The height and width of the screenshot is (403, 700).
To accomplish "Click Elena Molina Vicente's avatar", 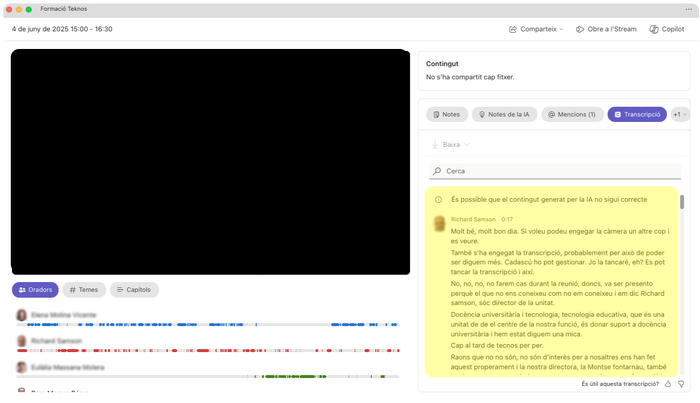I will (x=21, y=315).
